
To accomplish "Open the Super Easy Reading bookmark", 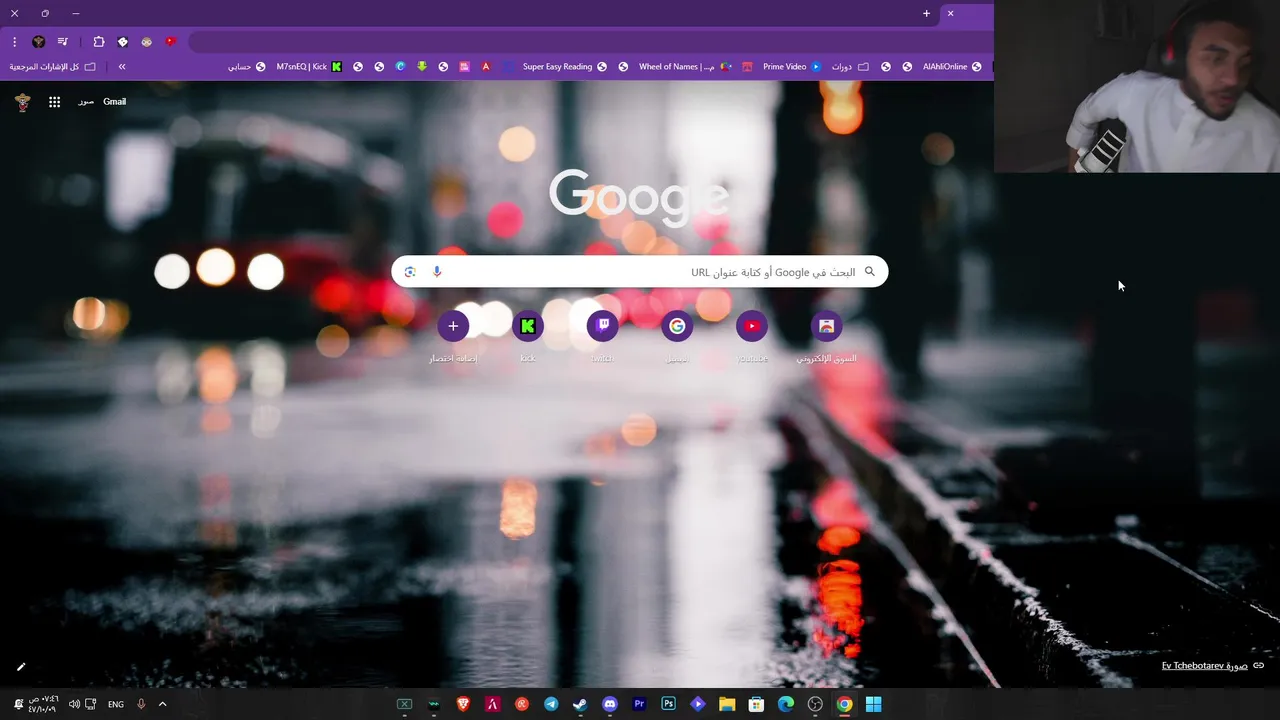I will 564,67.
